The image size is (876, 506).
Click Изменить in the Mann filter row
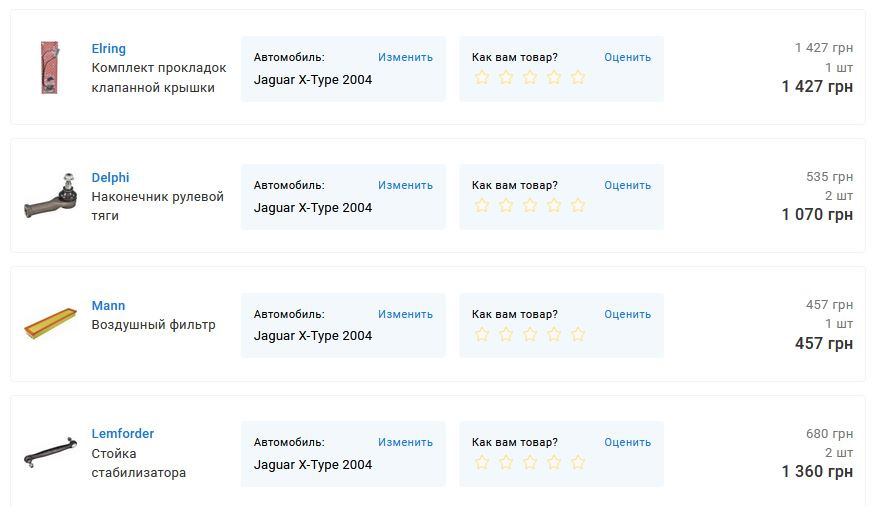tap(405, 314)
